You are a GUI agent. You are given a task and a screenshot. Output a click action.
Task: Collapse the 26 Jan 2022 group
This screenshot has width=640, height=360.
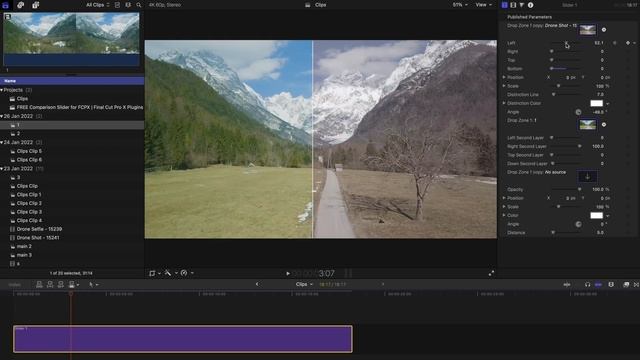click(2, 116)
